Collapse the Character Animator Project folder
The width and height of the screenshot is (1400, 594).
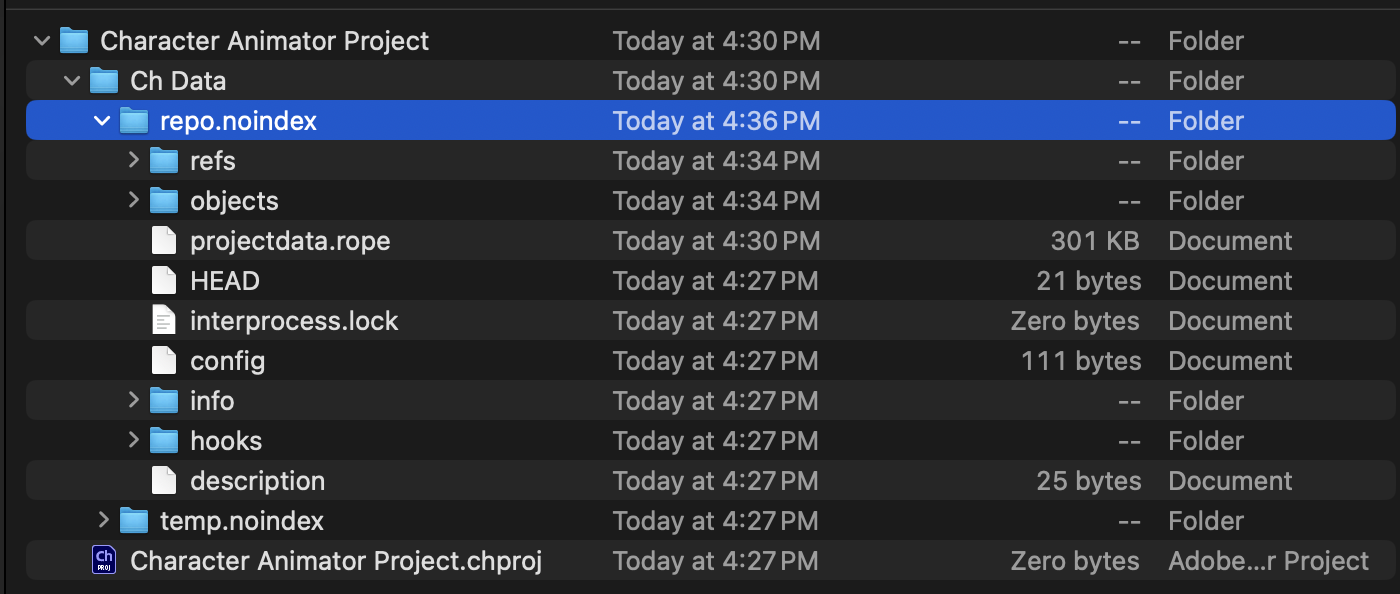(x=42, y=41)
